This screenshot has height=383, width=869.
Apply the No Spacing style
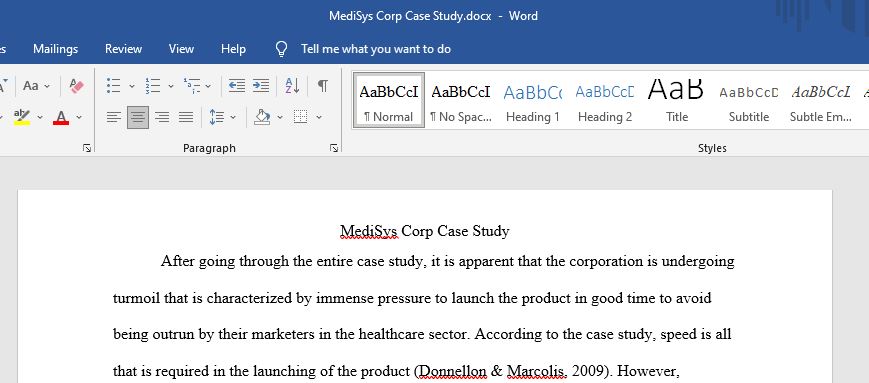461,100
